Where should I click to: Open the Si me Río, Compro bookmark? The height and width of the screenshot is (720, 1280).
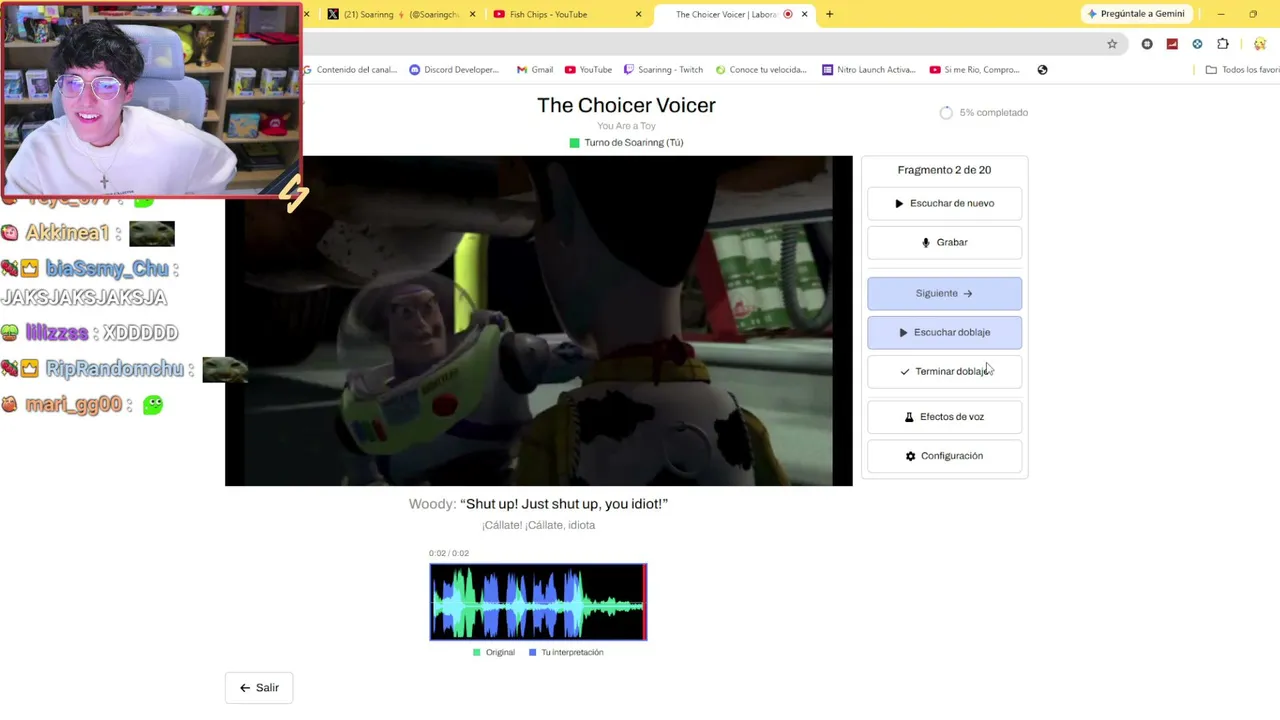pyautogui.click(x=975, y=70)
